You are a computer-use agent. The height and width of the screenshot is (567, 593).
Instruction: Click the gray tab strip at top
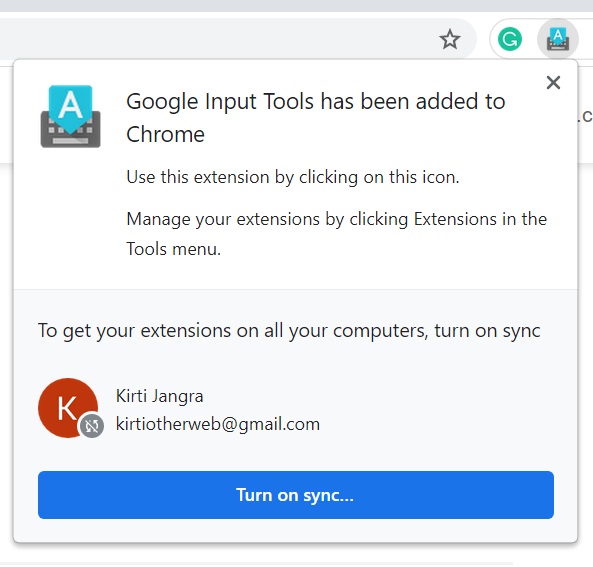[x=296, y=5]
